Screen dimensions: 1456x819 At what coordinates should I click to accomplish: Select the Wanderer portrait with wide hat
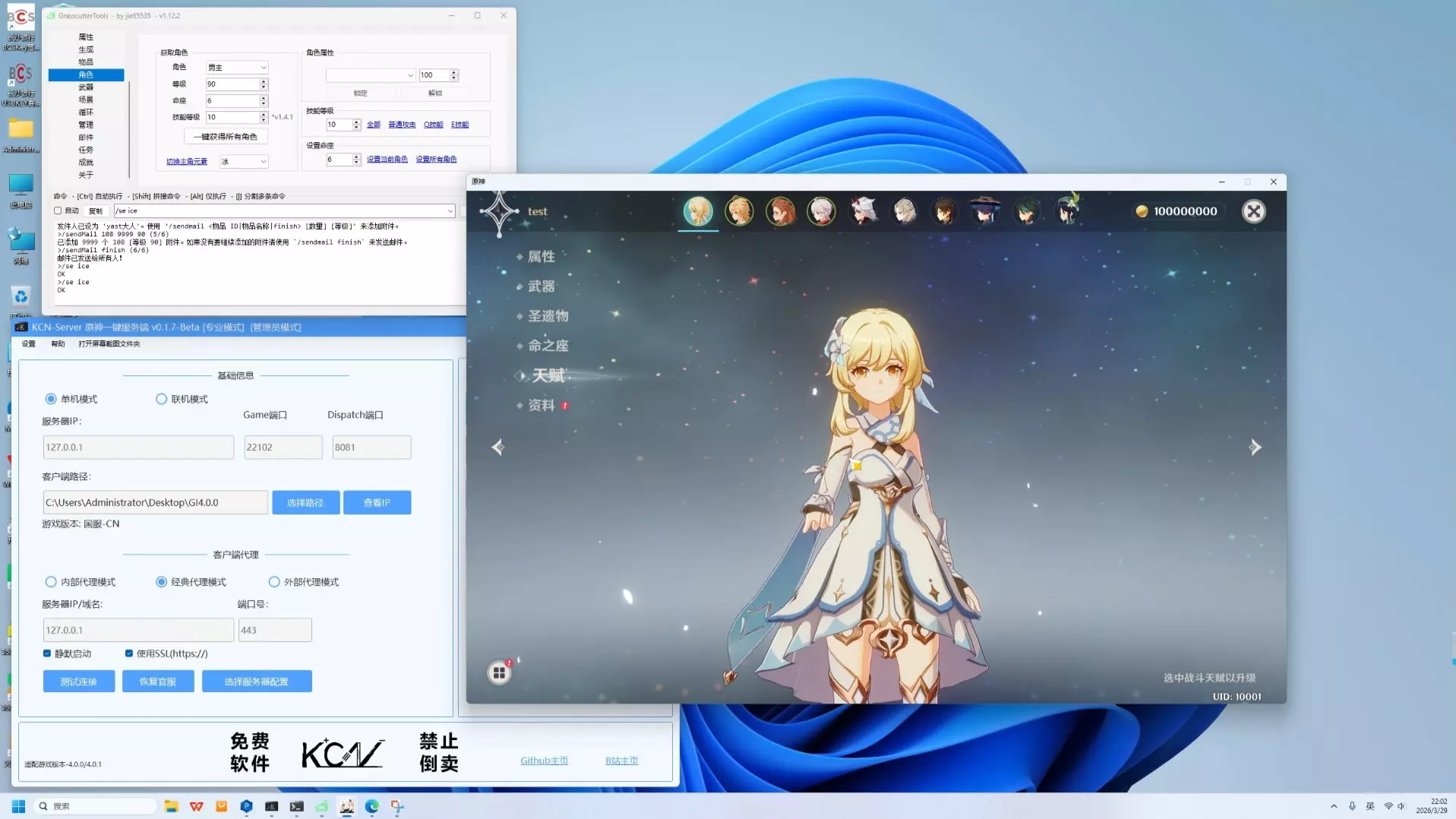[985, 211]
